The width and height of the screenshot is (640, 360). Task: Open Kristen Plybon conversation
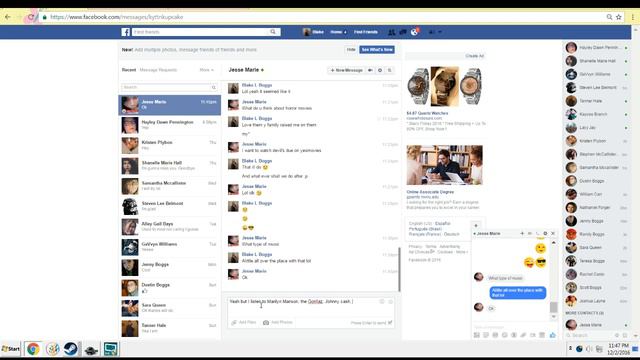(170, 146)
